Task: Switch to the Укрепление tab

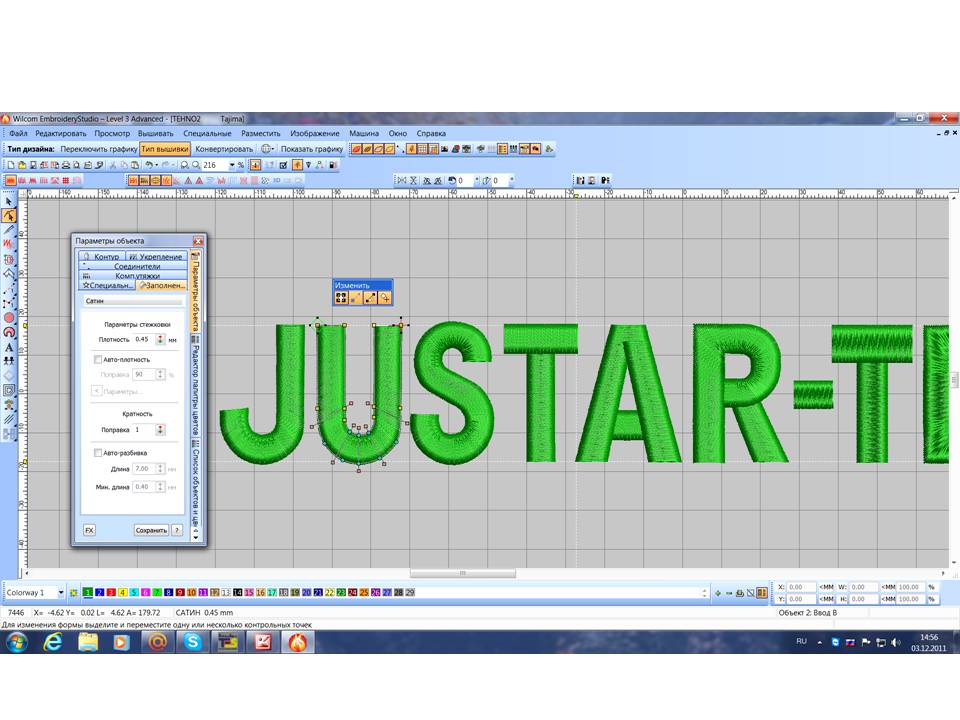Action: pos(157,257)
